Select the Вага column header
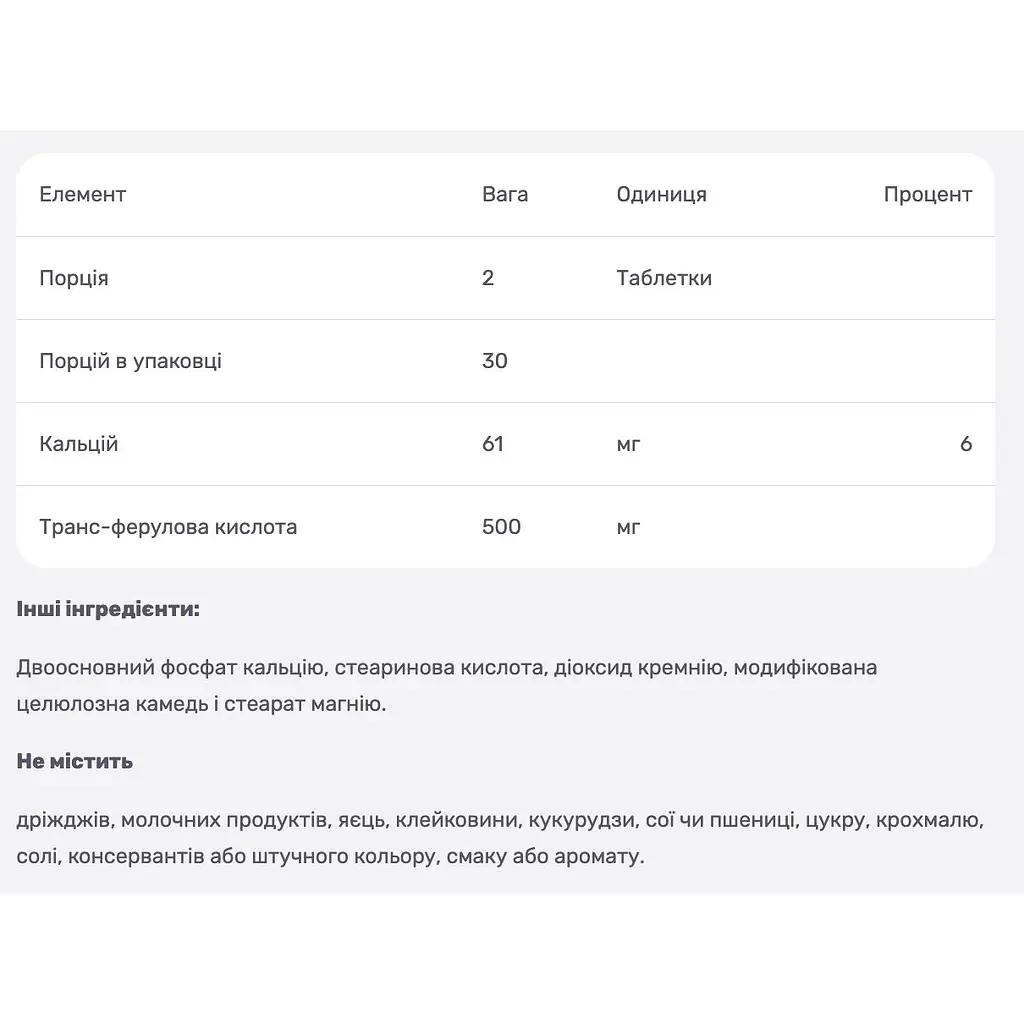This screenshot has width=1024, height=1024. click(x=505, y=195)
